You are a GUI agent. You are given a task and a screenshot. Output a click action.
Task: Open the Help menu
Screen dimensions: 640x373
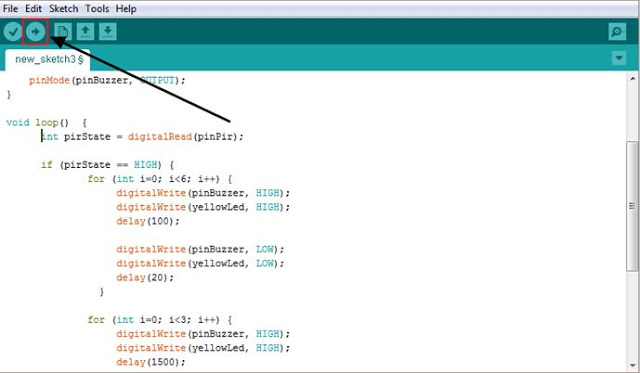coord(126,9)
